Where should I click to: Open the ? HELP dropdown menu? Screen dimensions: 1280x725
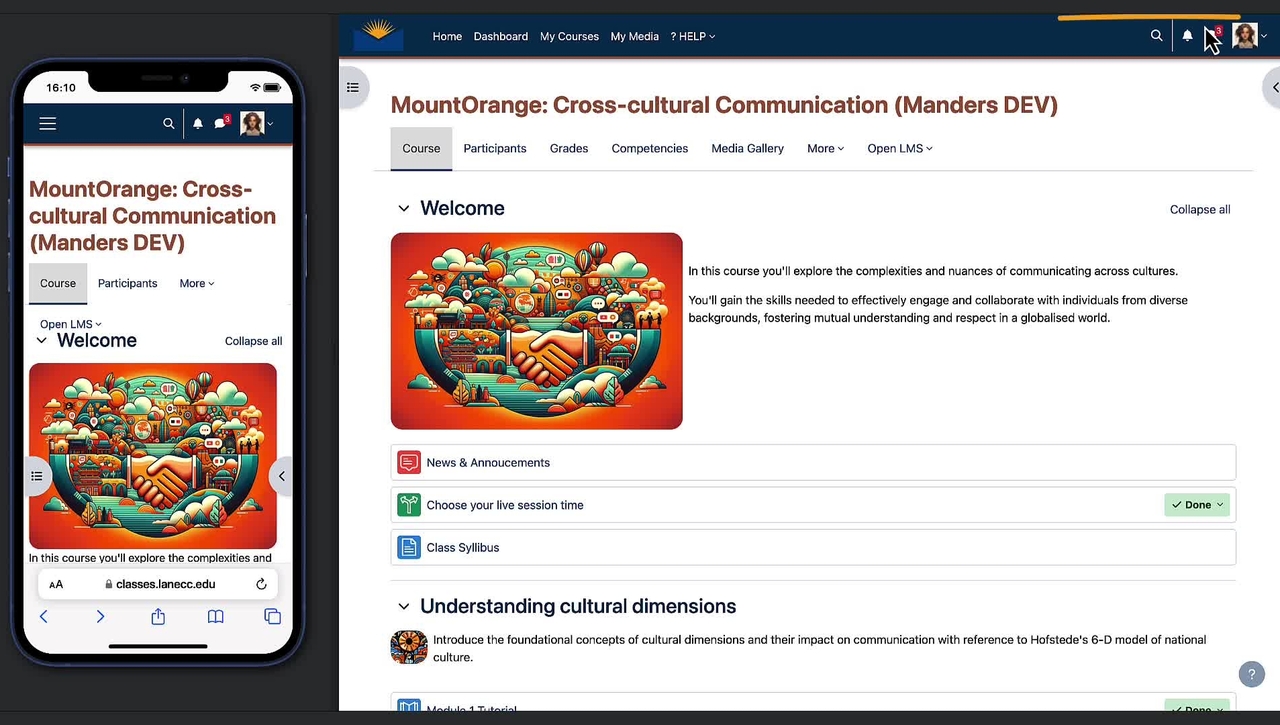click(x=693, y=36)
